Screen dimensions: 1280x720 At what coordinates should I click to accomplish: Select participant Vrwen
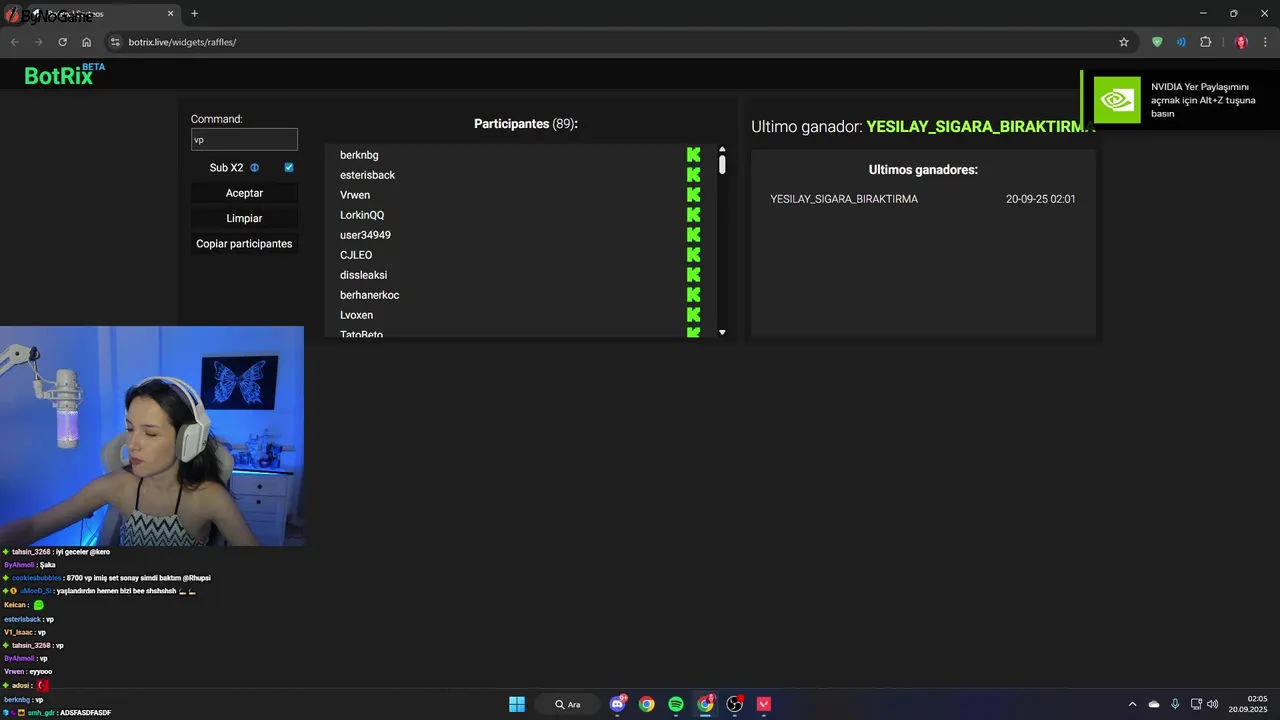point(355,195)
